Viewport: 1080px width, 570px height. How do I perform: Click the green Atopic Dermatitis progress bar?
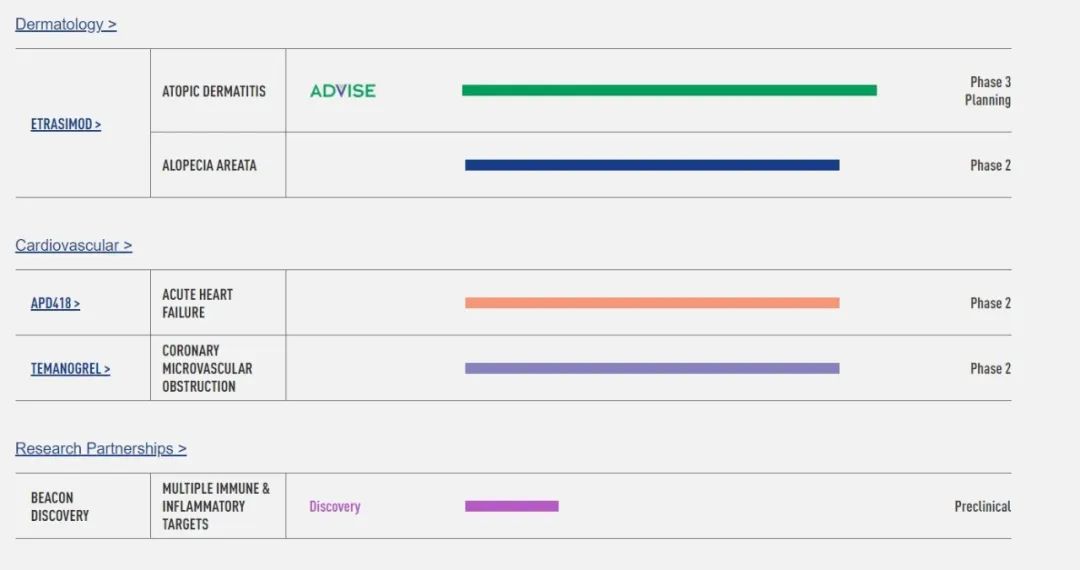point(669,90)
